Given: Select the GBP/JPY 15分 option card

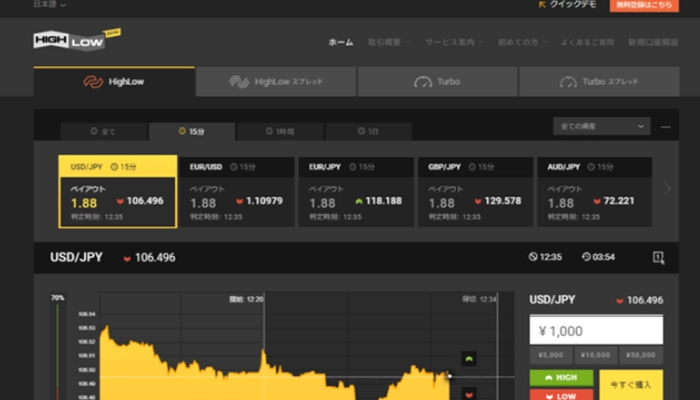Looking at the screenshot, I should pyautogui.click(x=475, y=192).
